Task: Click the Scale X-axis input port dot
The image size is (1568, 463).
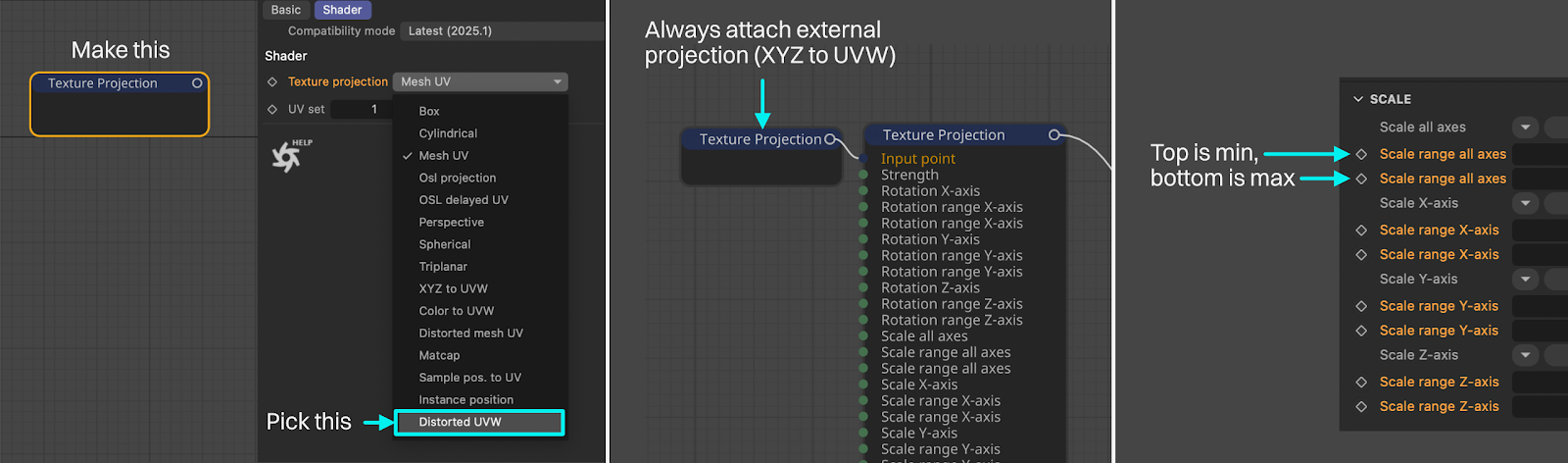Action: [x=863, y=385]
